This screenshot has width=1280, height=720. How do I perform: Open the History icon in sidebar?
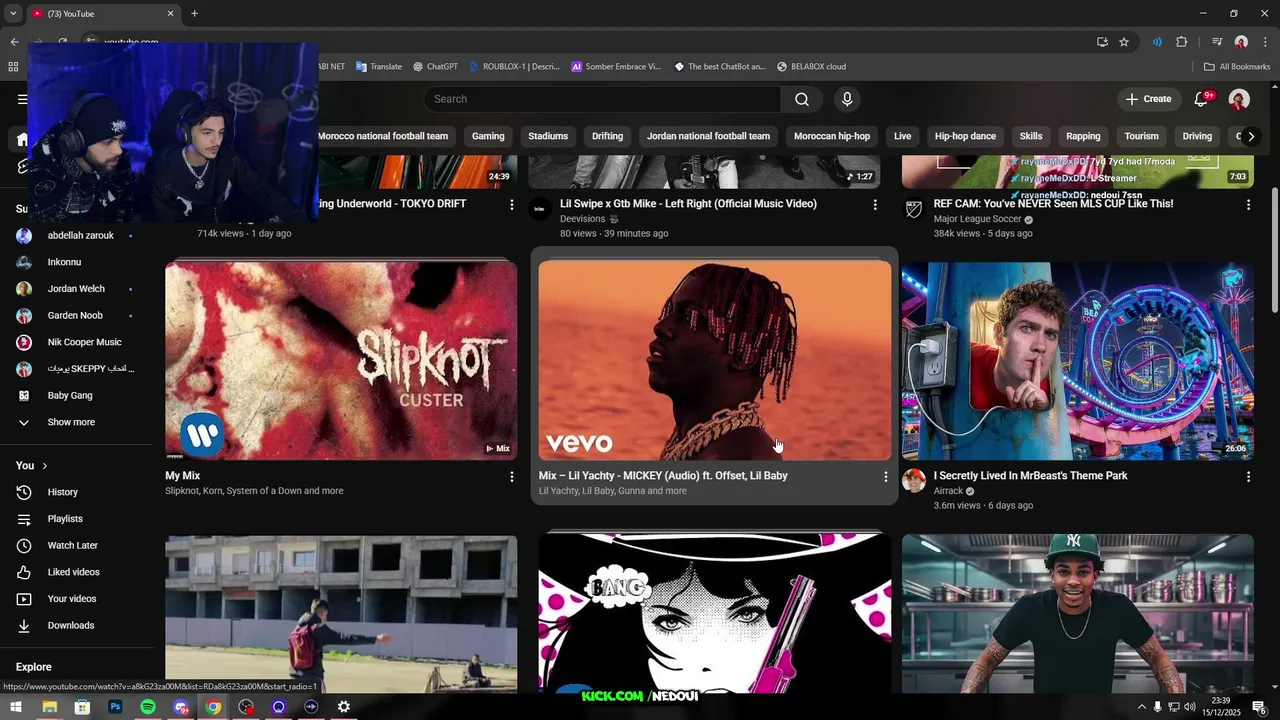point(24,492)
